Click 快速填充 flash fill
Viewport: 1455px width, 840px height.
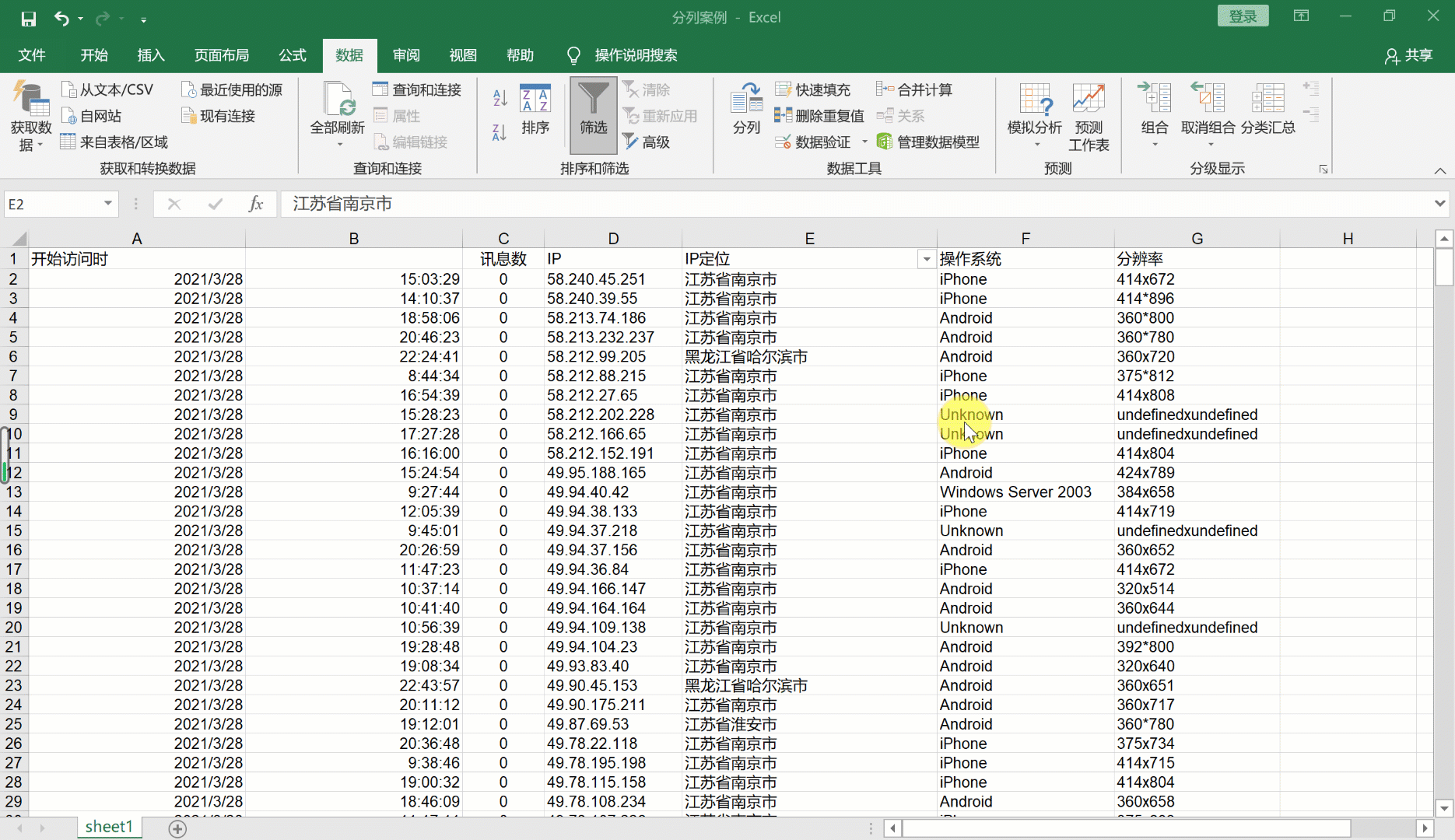(x=813, y=89)
